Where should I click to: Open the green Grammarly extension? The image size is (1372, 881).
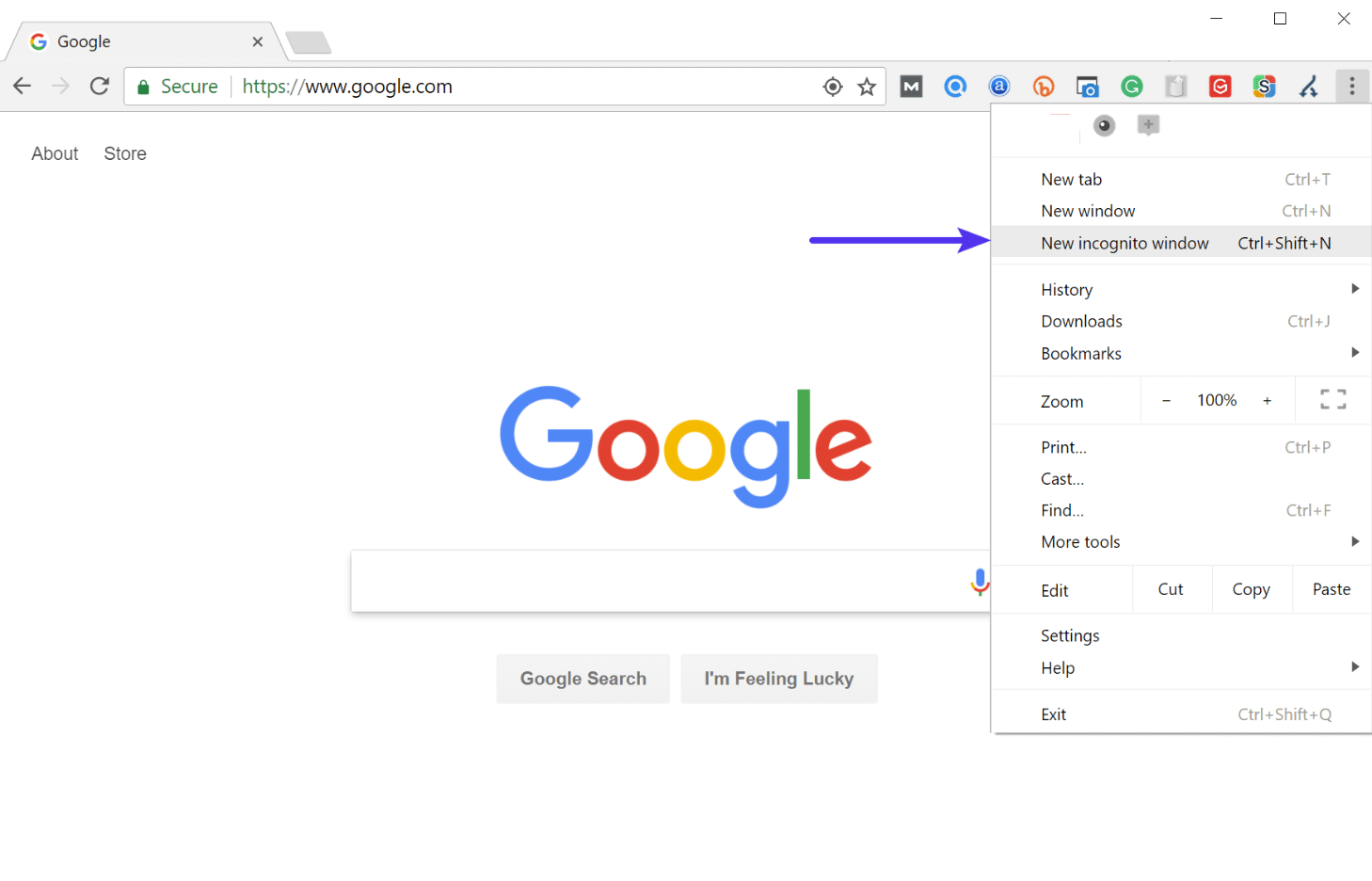coord(1132,87)
